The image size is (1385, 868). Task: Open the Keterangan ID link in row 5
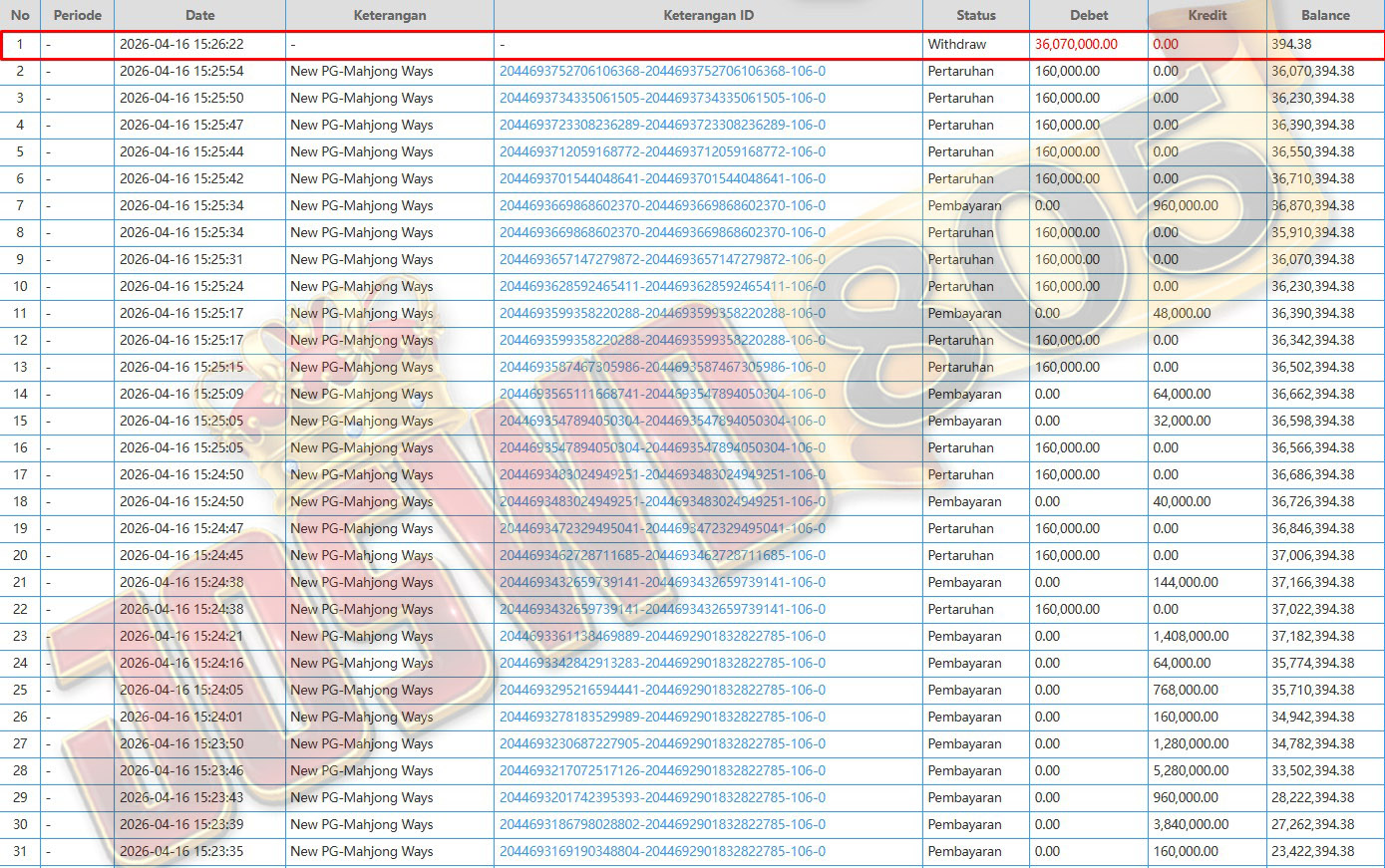662,152
